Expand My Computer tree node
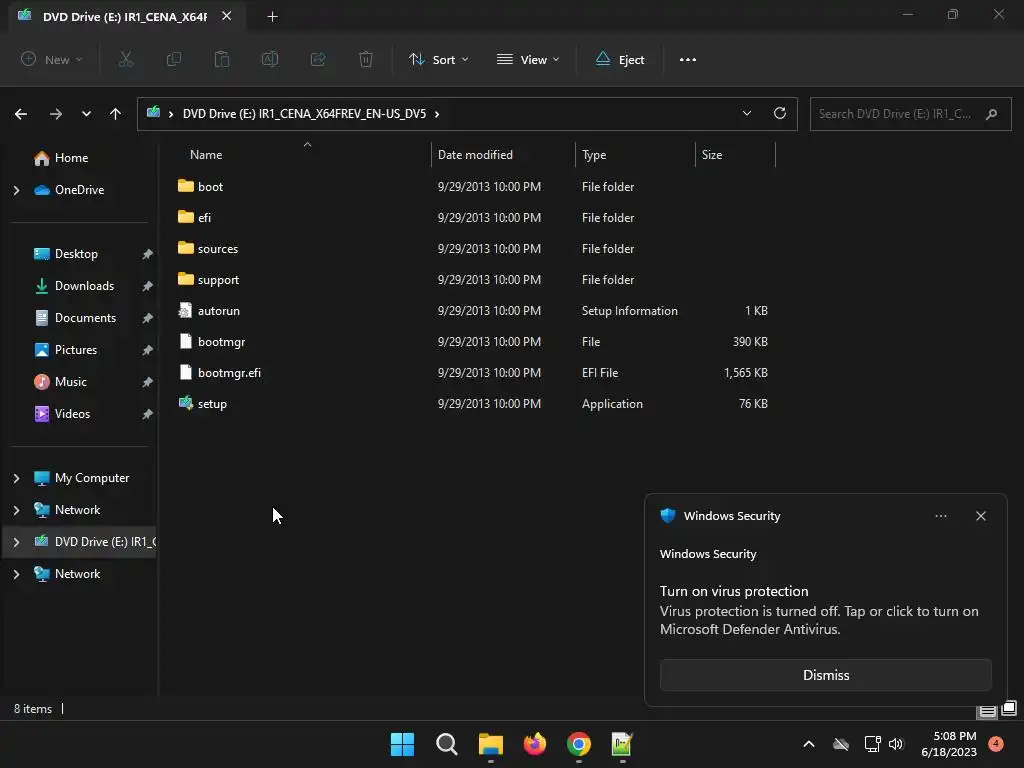The width and height of the screenshot is (1024, 768). (16, 478)
